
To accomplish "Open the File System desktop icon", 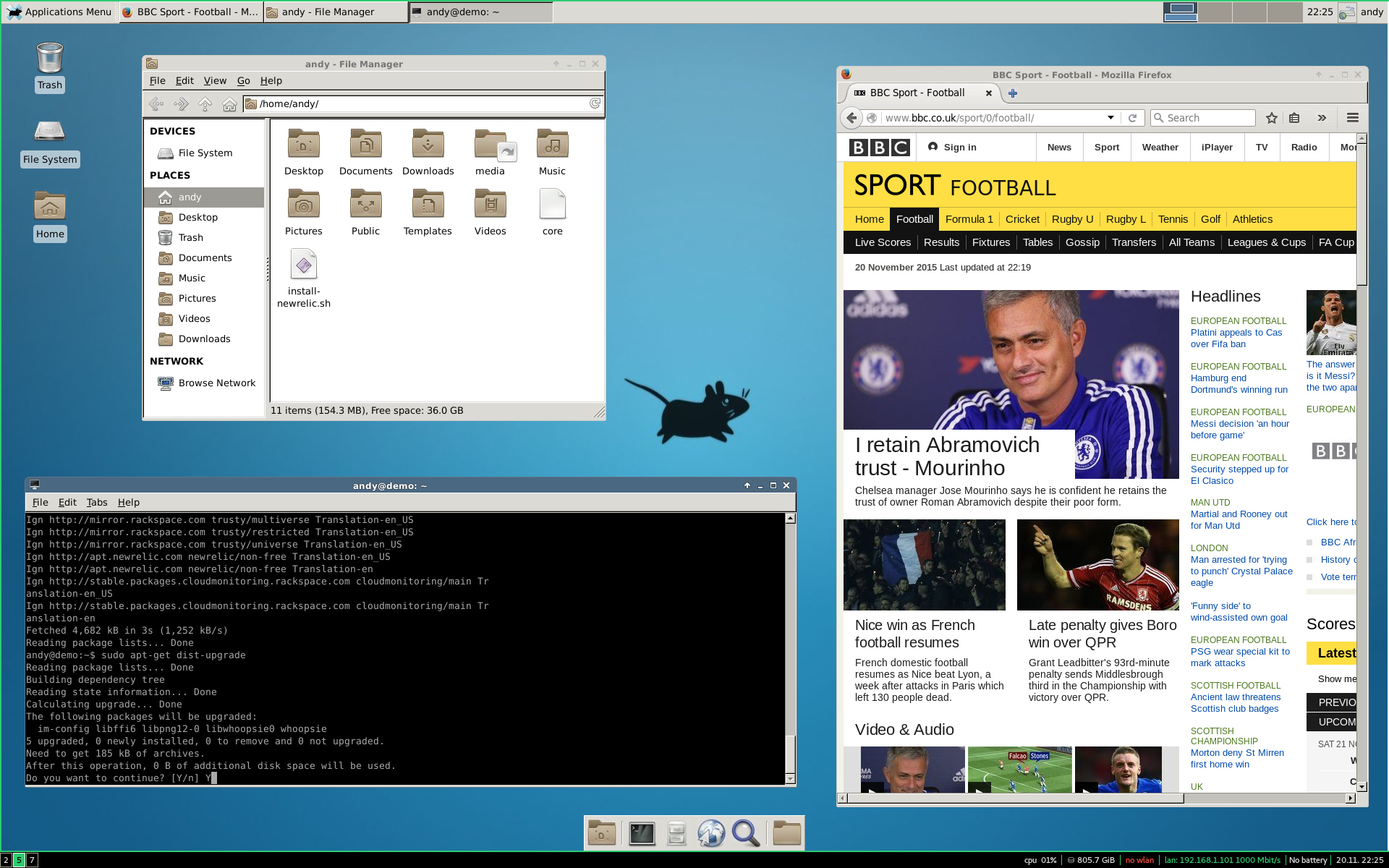I will (49, 131).
